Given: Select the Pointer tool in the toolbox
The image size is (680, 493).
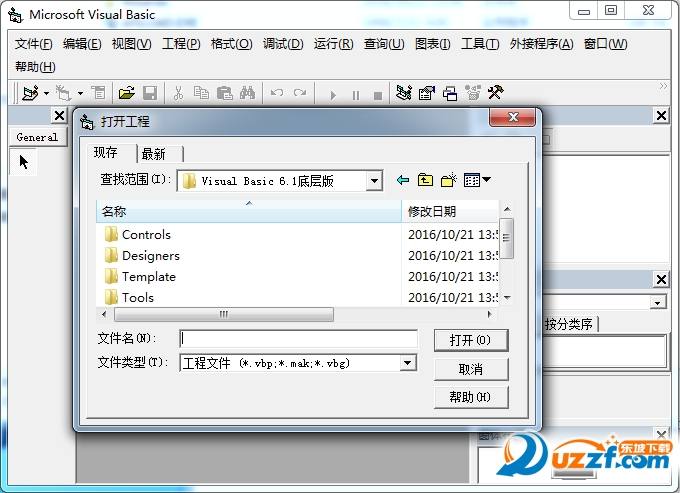Looking at the screenshot, I should (23, 162).
